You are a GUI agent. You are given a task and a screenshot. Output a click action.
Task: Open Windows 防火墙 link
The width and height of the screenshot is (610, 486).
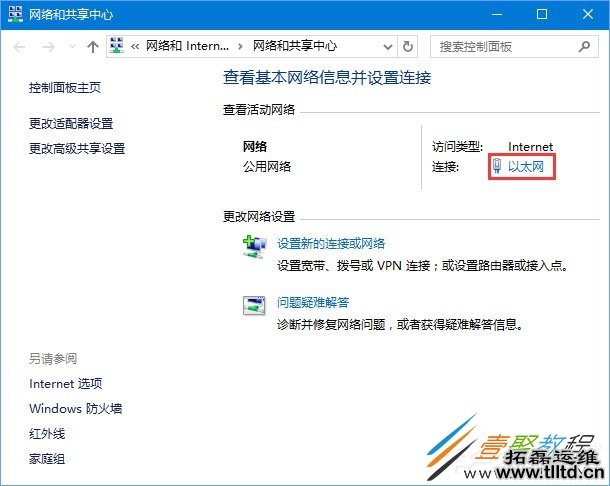click(x=75, y=409)
